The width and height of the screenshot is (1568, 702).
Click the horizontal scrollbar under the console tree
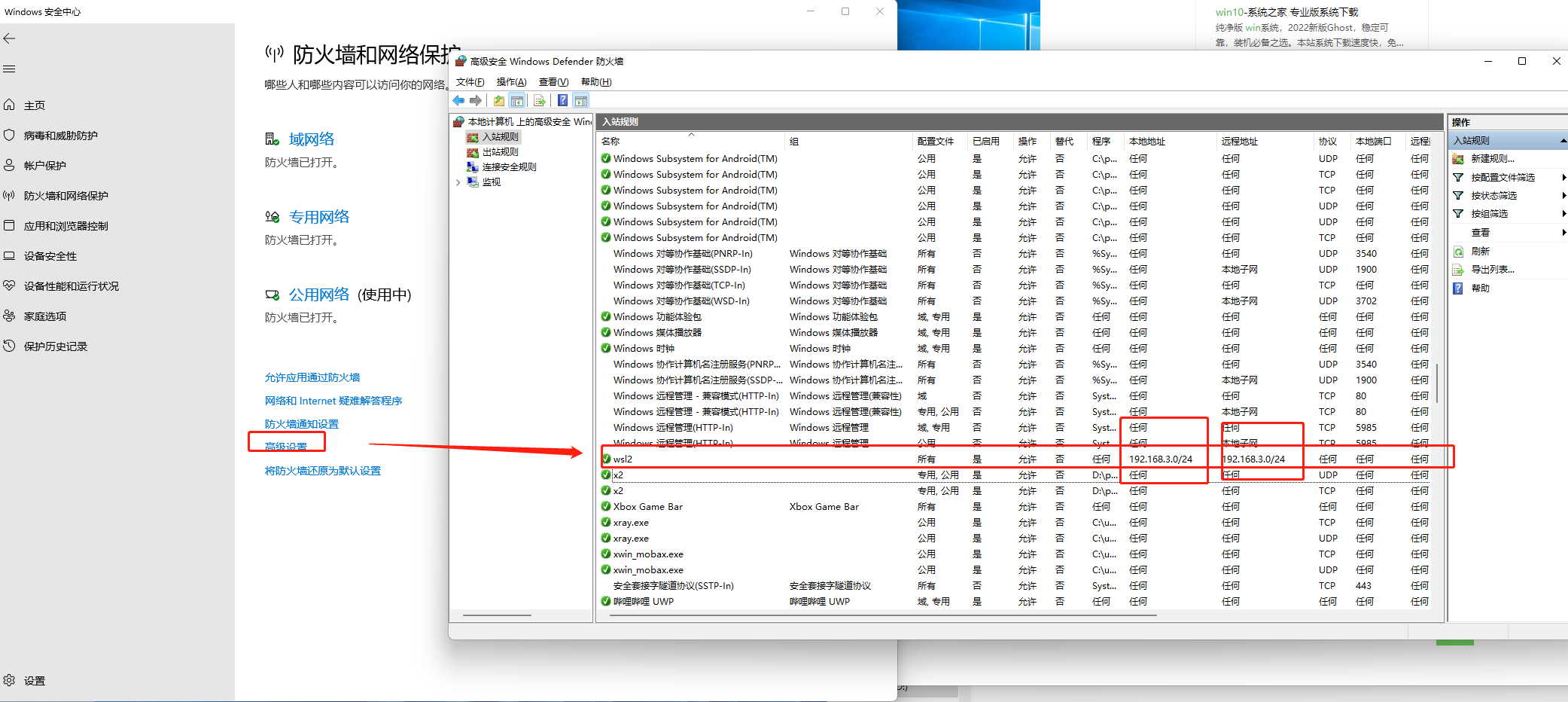(x=497, y=615)
